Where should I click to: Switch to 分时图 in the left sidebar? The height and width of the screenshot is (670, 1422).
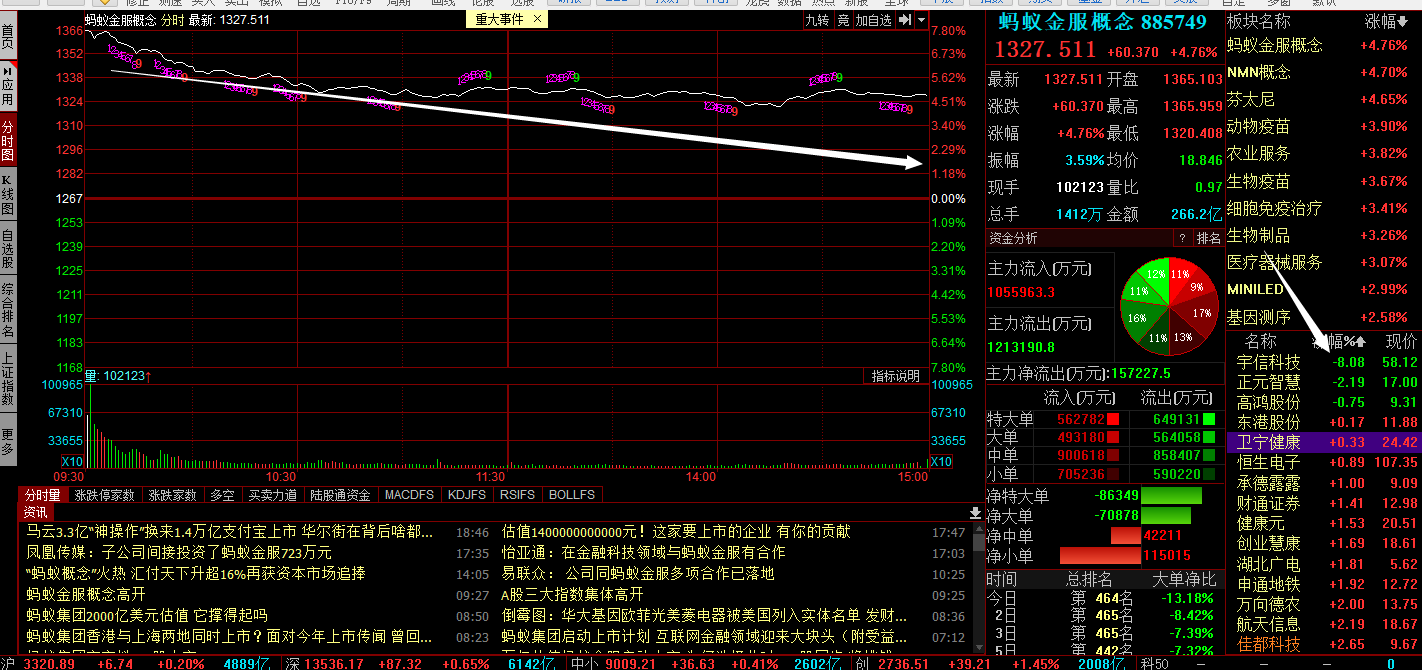tap(8, 140)
